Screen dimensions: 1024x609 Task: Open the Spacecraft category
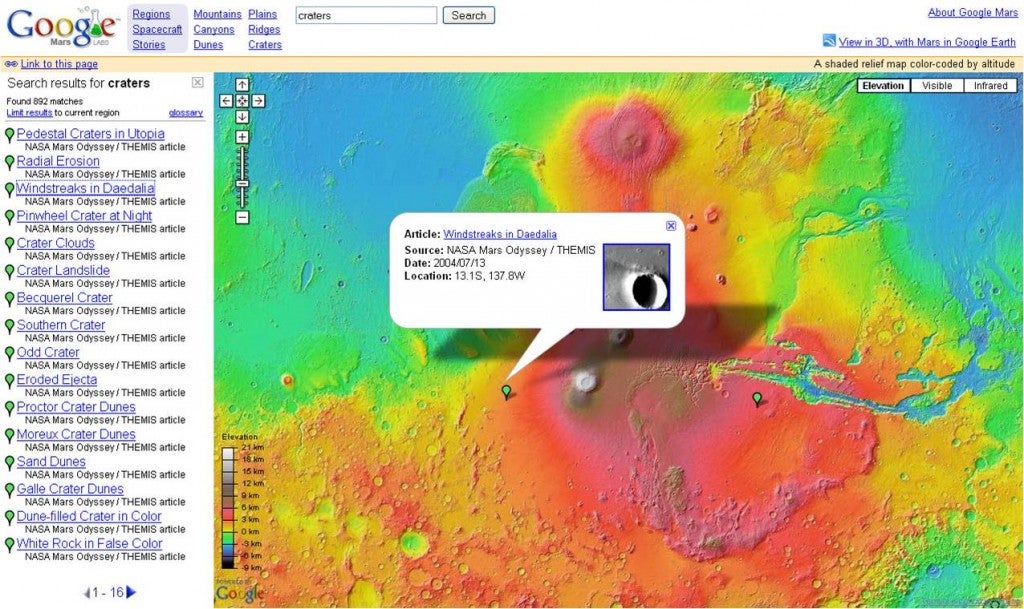click(x=157, y=29)
